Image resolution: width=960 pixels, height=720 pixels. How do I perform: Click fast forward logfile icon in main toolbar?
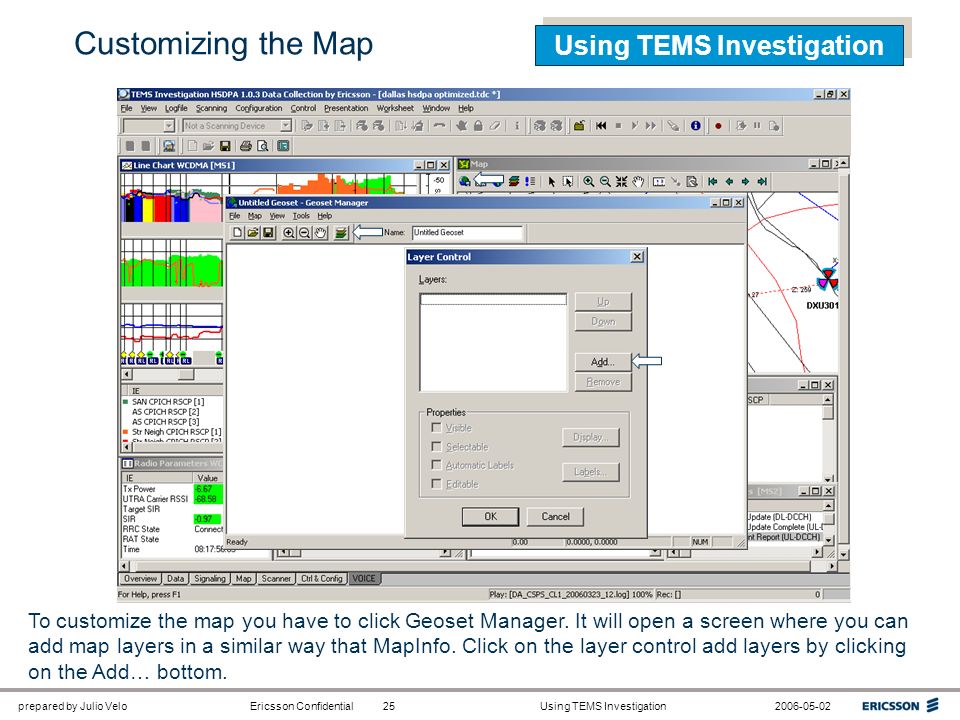click(x=651, y=126)
